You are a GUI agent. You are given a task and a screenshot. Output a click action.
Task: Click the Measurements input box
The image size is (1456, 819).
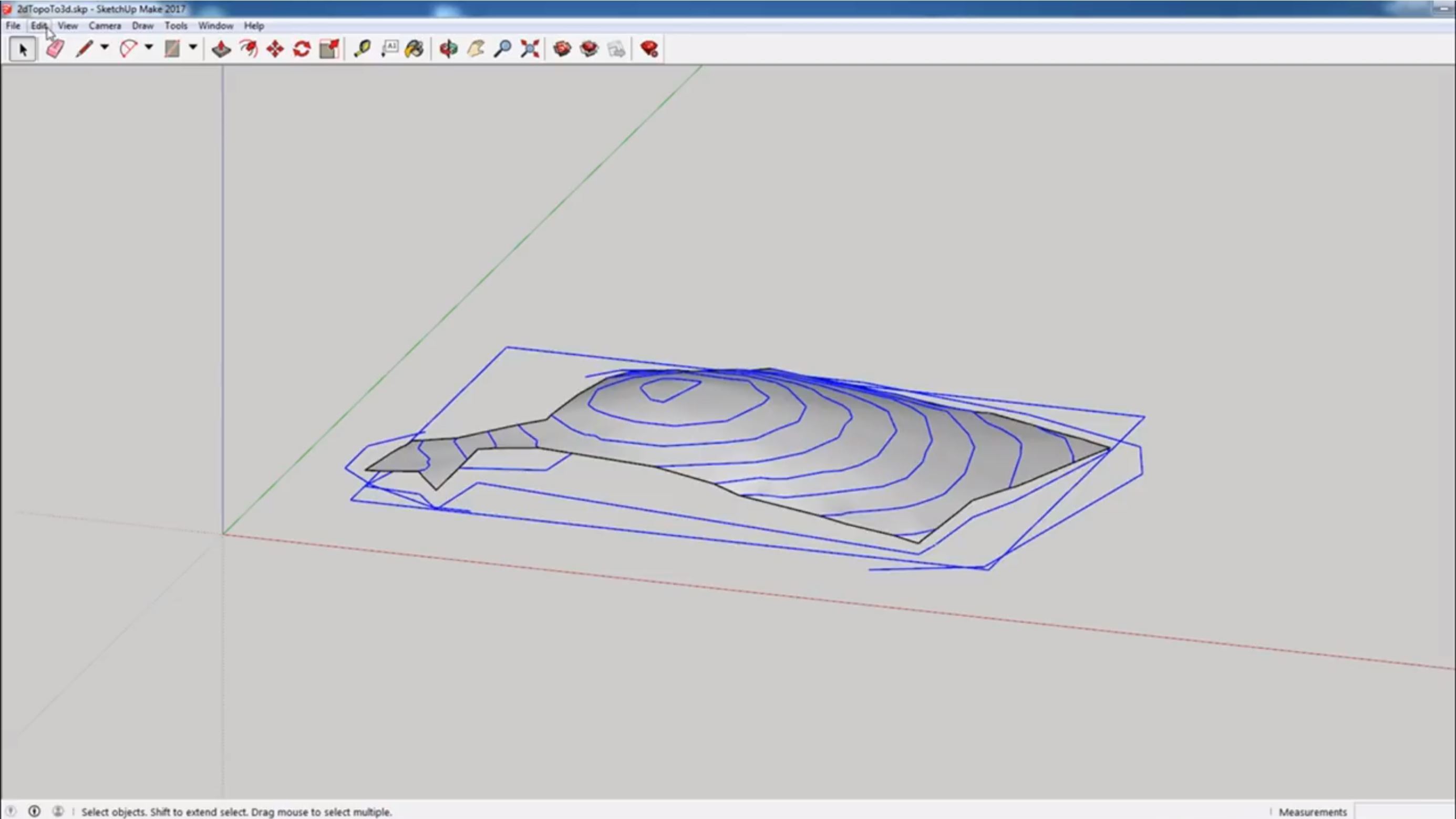1404,811
